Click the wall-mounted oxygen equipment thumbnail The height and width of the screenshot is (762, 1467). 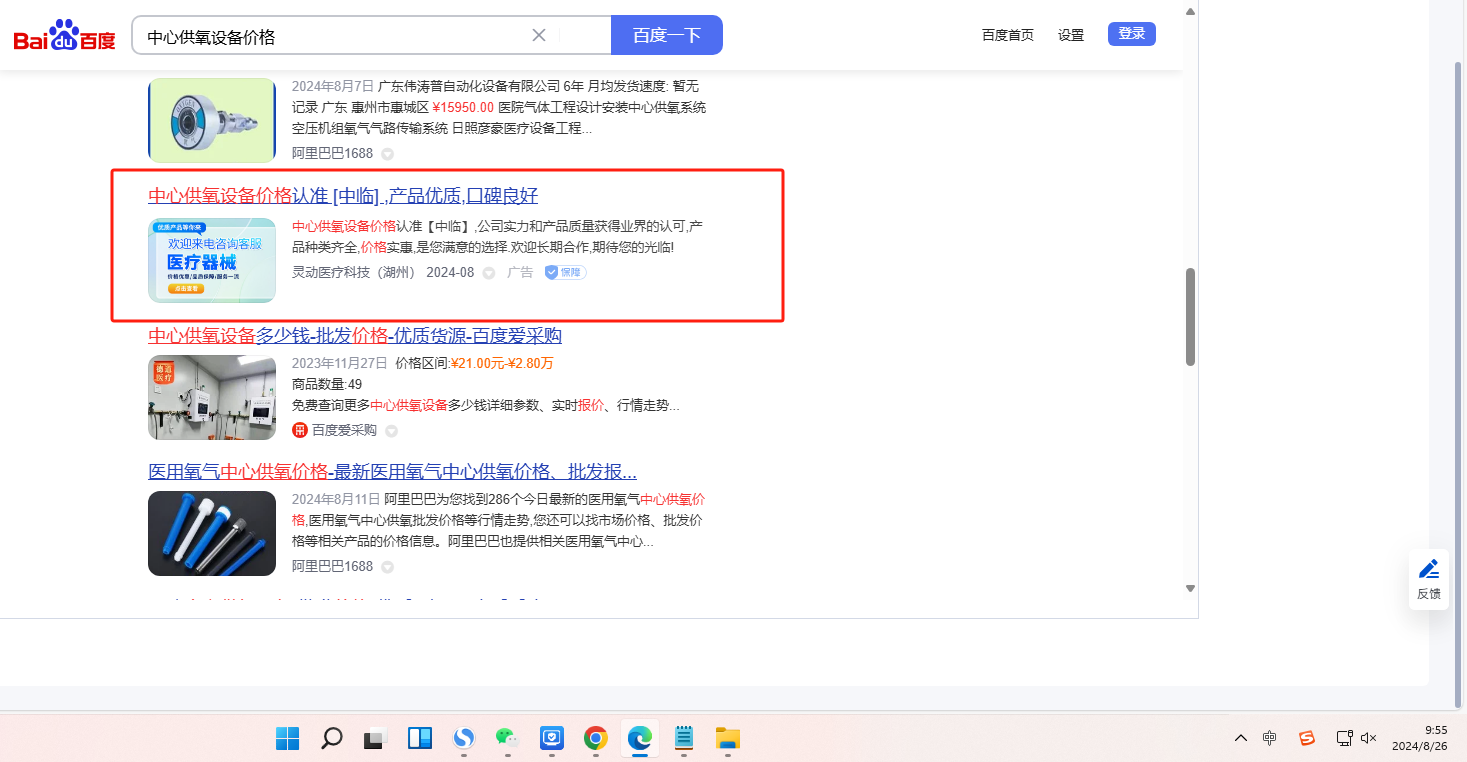point(212,397)
